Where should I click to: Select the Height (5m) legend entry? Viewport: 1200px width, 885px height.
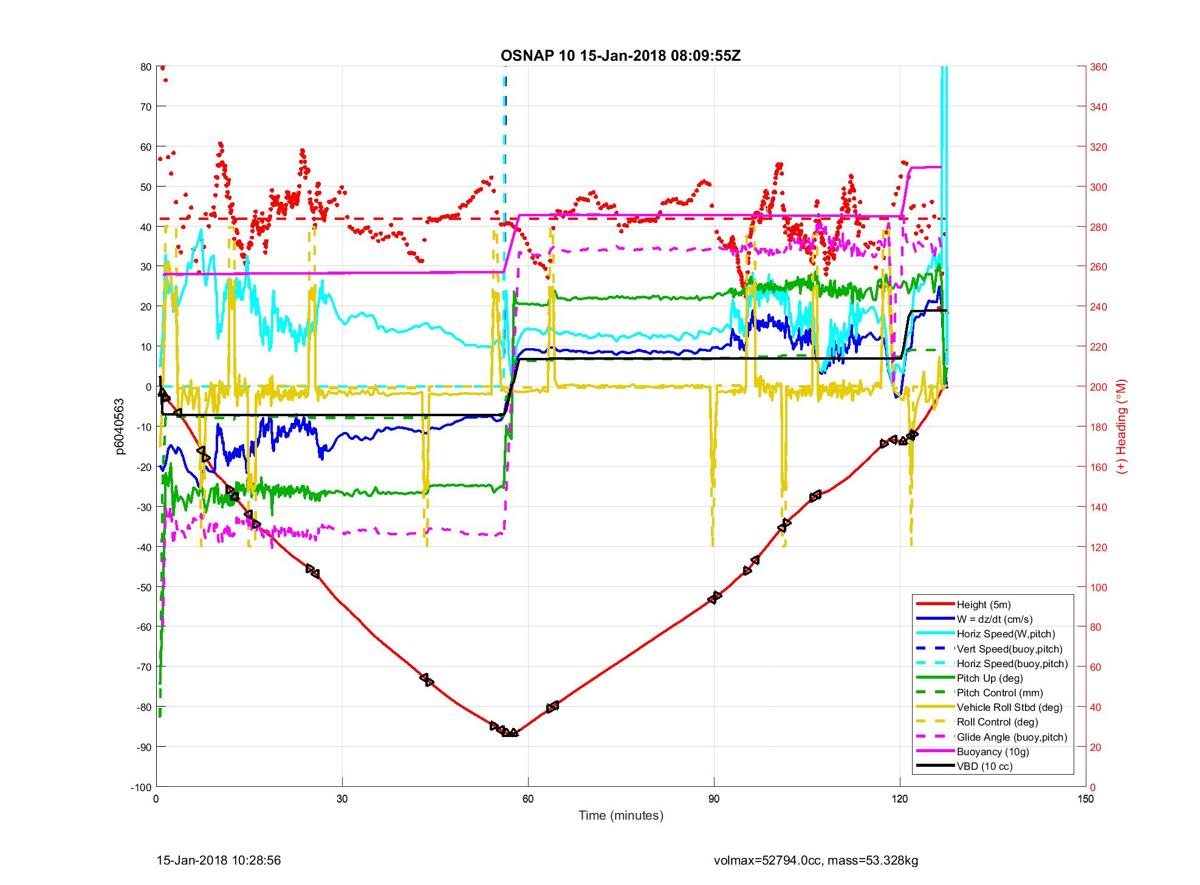(x=991, y=604)
